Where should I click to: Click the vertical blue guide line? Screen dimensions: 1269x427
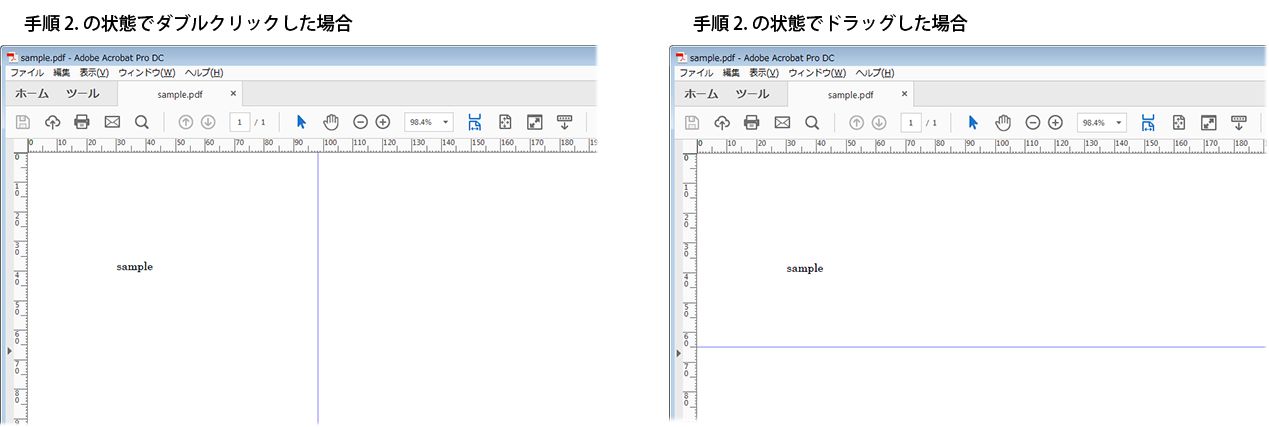318,287
